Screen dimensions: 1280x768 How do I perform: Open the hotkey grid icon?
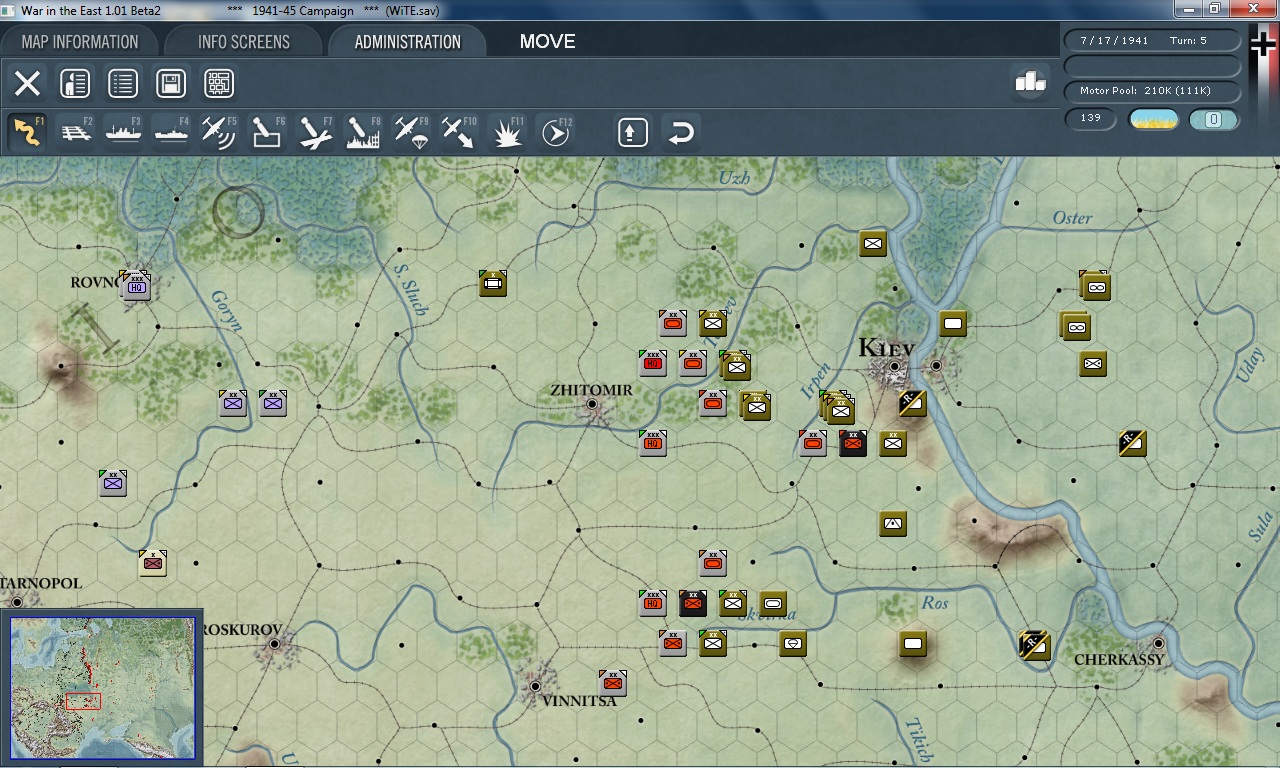219,83
